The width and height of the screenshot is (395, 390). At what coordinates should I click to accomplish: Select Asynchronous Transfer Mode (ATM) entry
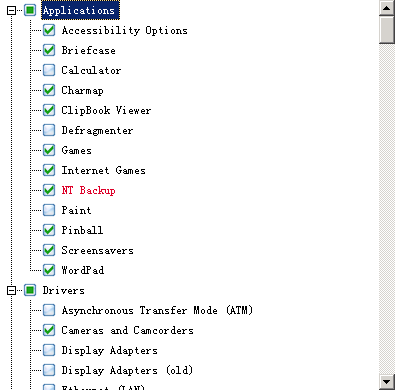point(157,310)
